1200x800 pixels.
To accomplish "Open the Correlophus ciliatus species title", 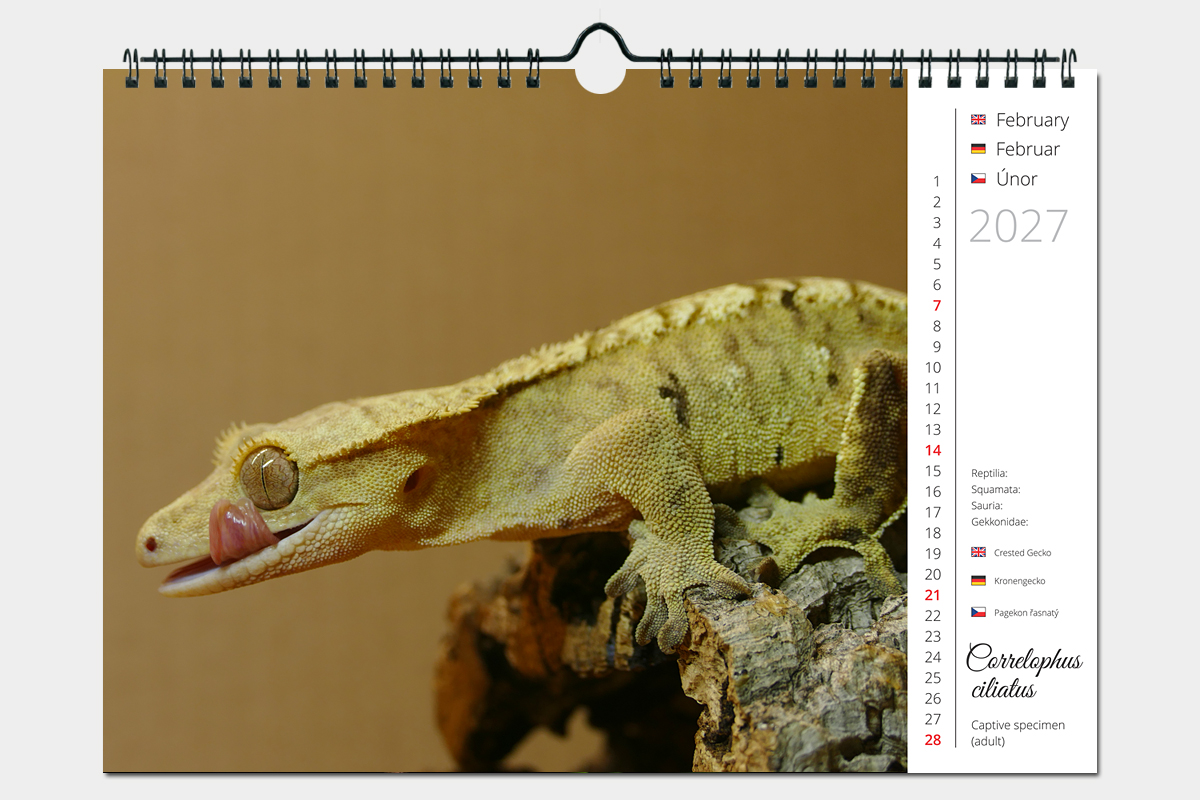I will click(1023, 673).
